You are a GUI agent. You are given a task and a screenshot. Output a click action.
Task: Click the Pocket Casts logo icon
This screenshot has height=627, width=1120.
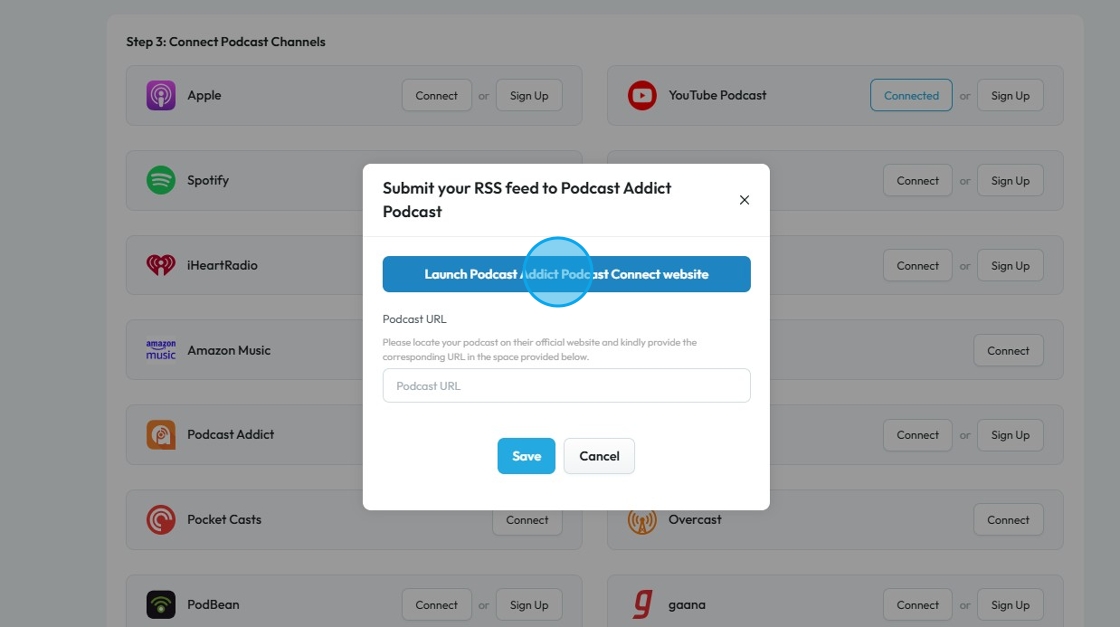[160, 520]
